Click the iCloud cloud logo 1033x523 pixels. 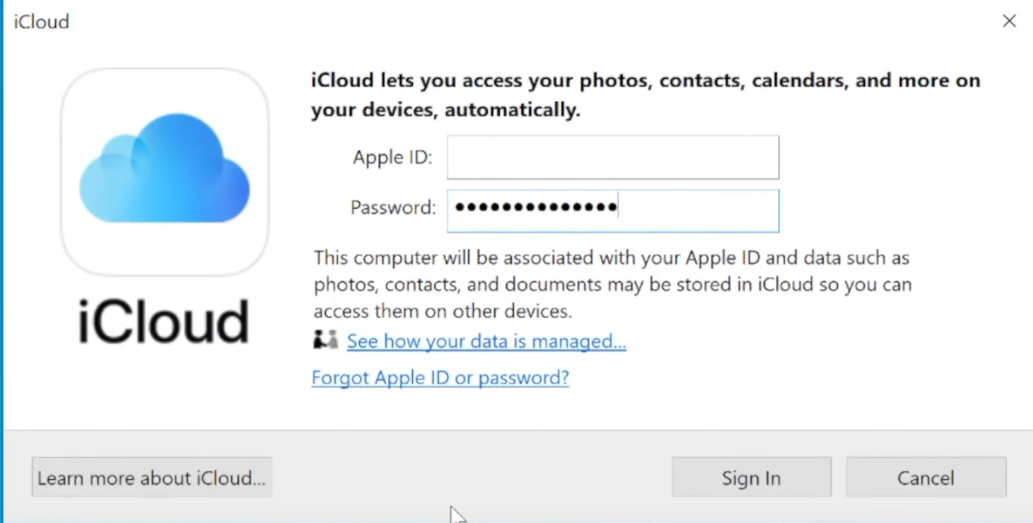coord(165,170)
